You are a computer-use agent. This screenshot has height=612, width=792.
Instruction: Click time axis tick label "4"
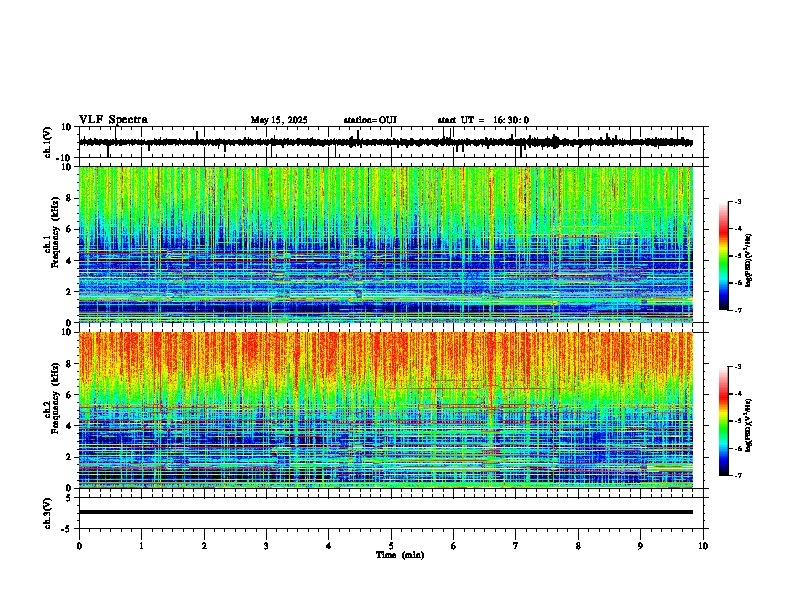(x=329, y=546)
